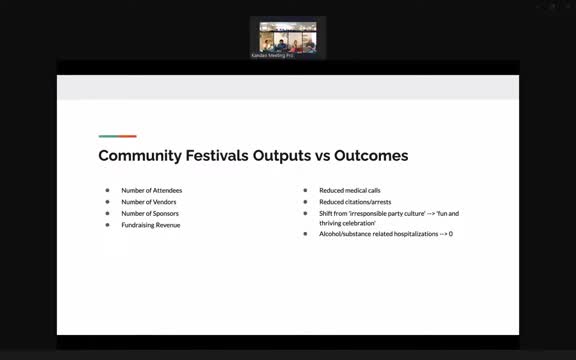Click the 'Reduced citations/arrests' bullet
This screenshot has width=576, height=360.
click(x=355, y=202)
